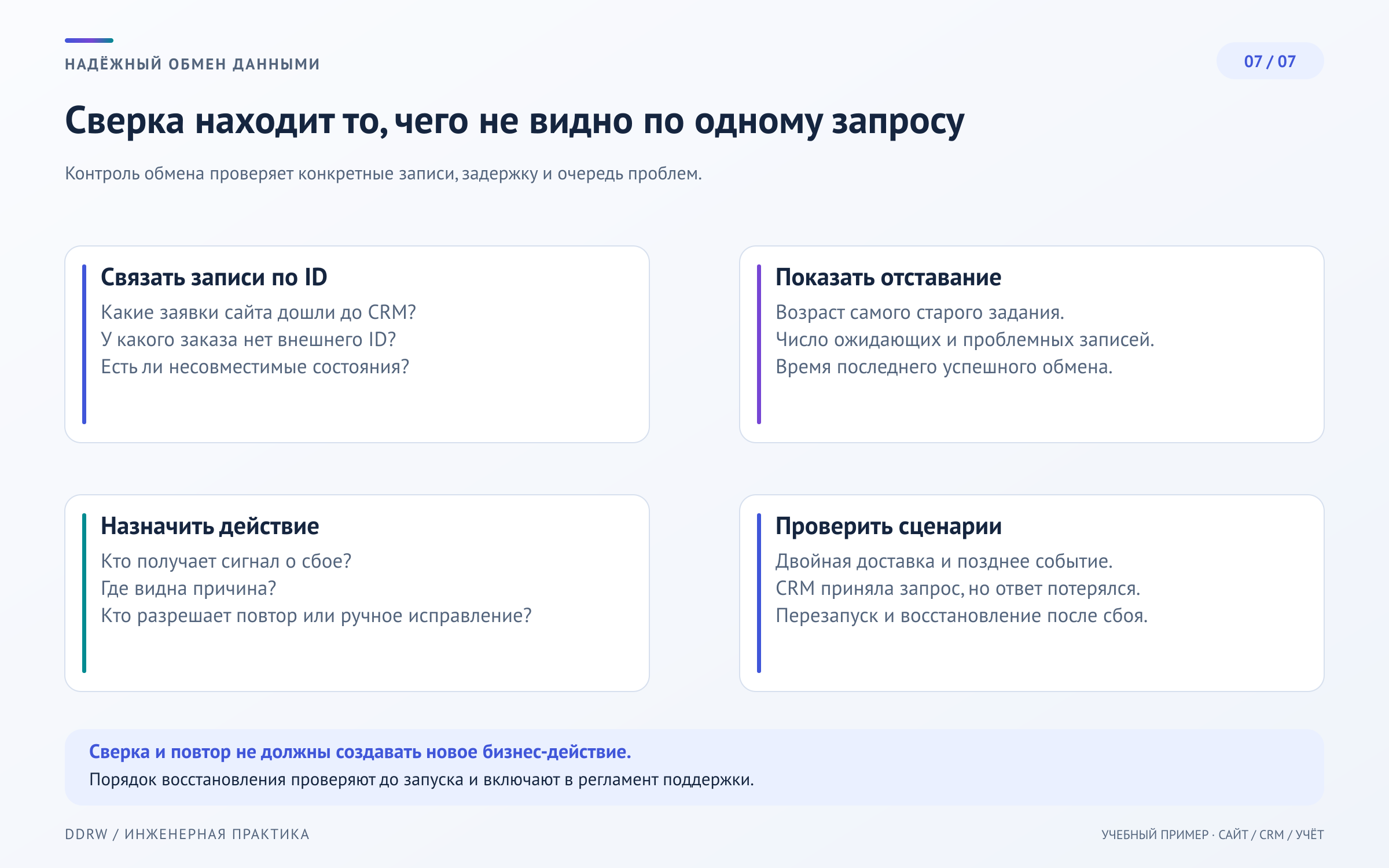Click the line Возраст самого старого задания.
This screenshot has height=868, width=1389.
coord(920,312)
